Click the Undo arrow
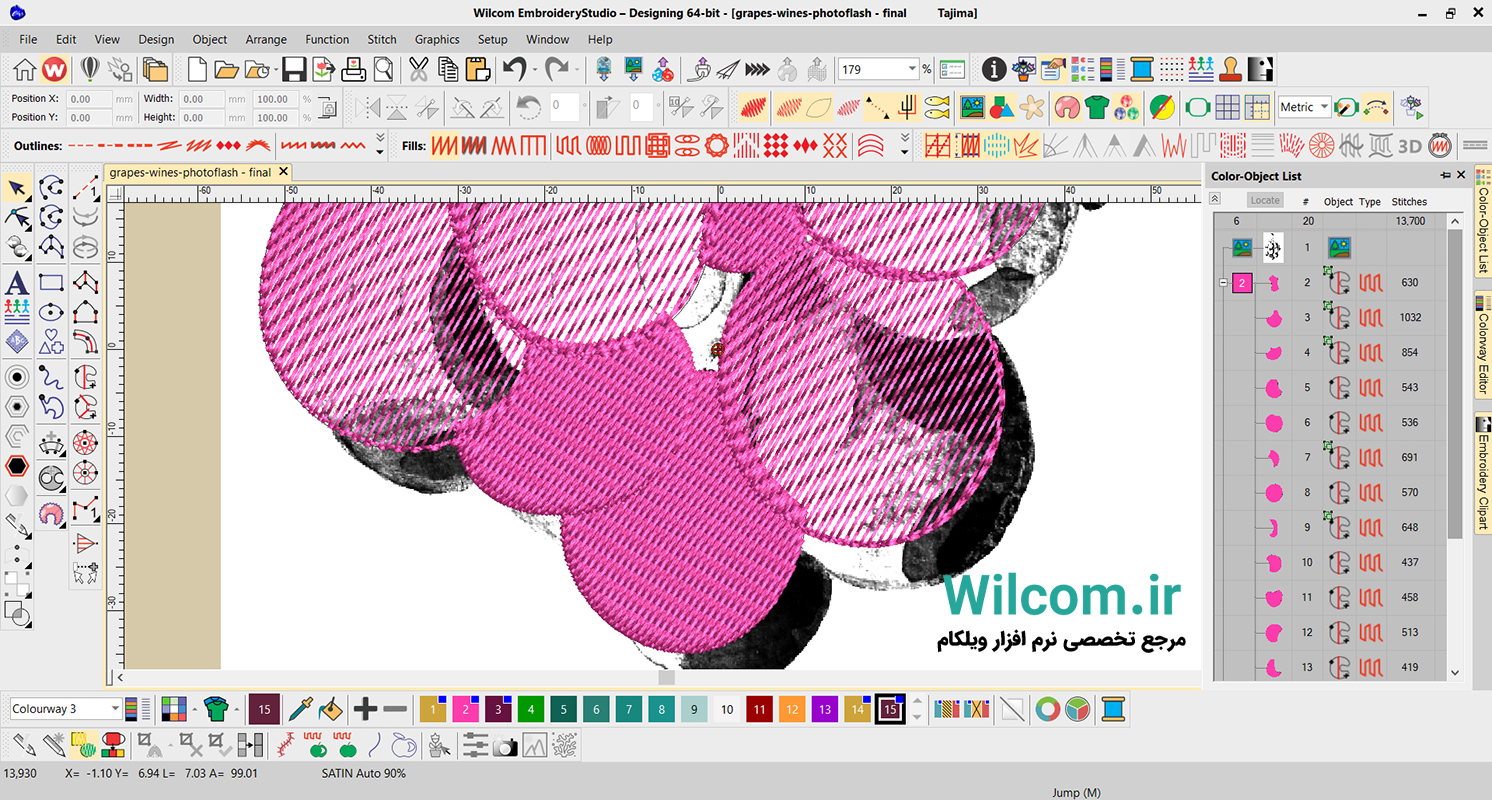The image size is (1492, 800). click(514, 69)
